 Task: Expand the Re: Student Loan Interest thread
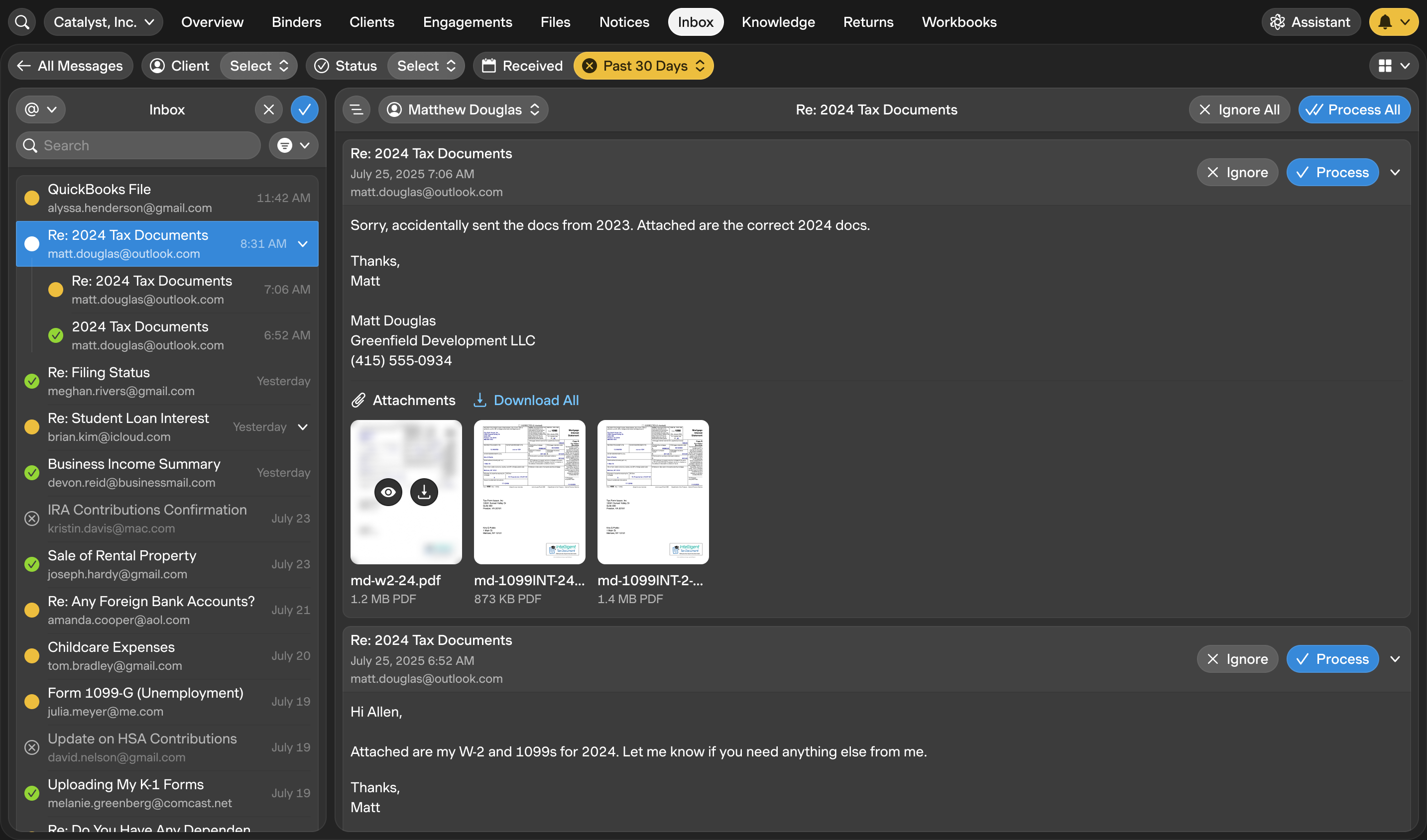tap(303, 427)
